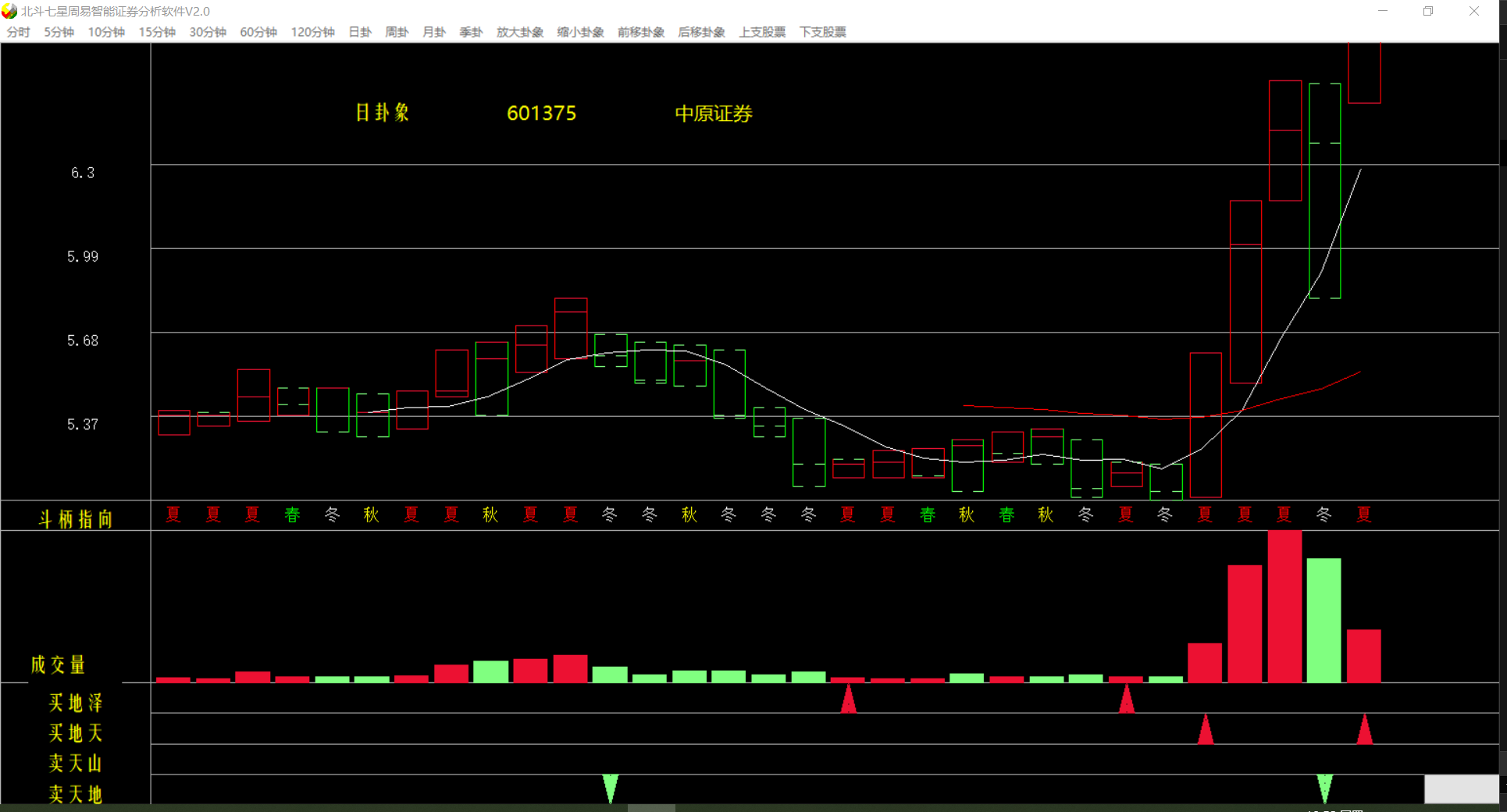Click 缩小卦象 to shrink the chart
Image resolution: width=1507 pixels, height=812 pixels.
[580, 32]
